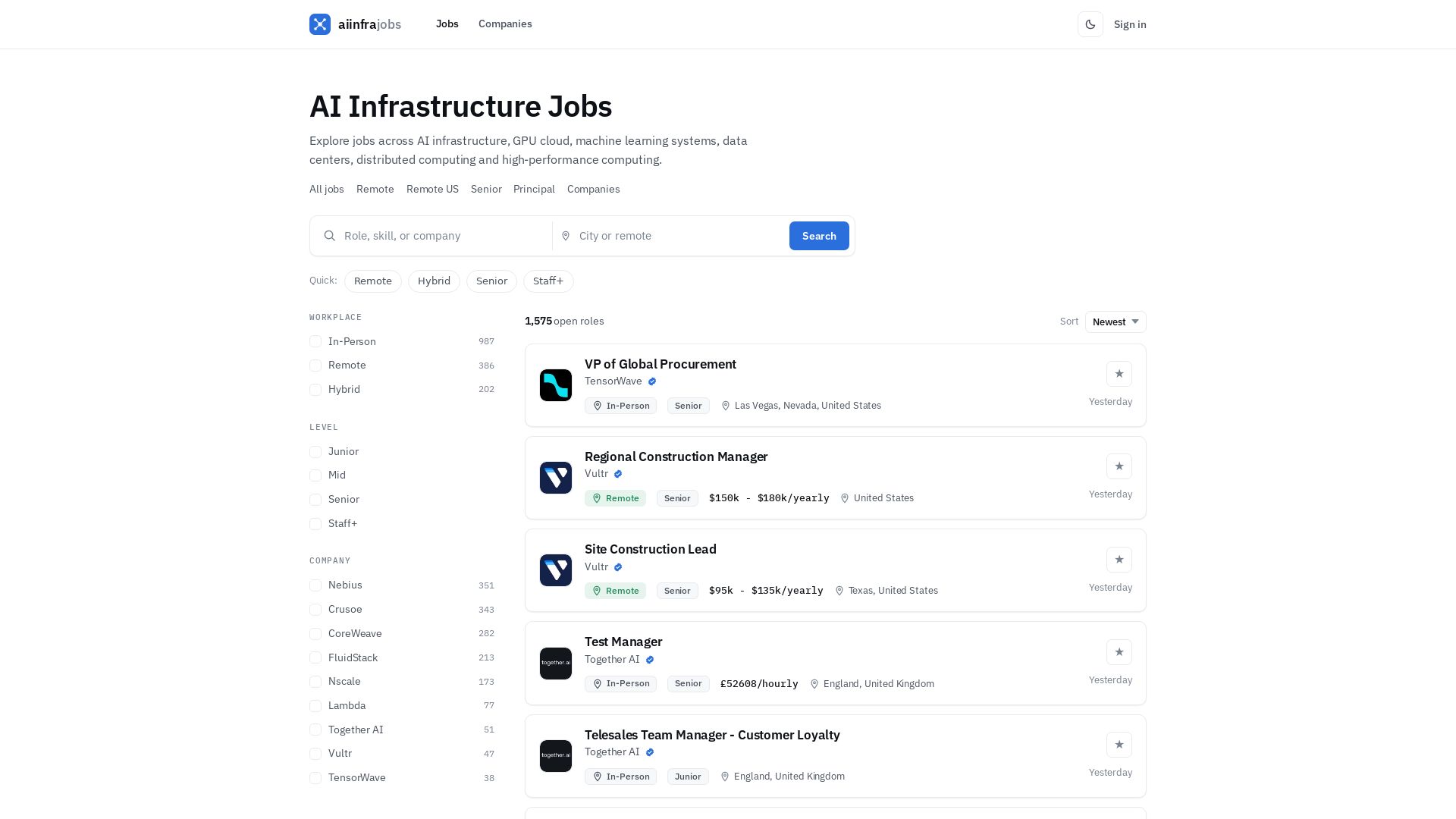Click the blue Search button
Screen dimensions: 1456x819
click(819, 236)
